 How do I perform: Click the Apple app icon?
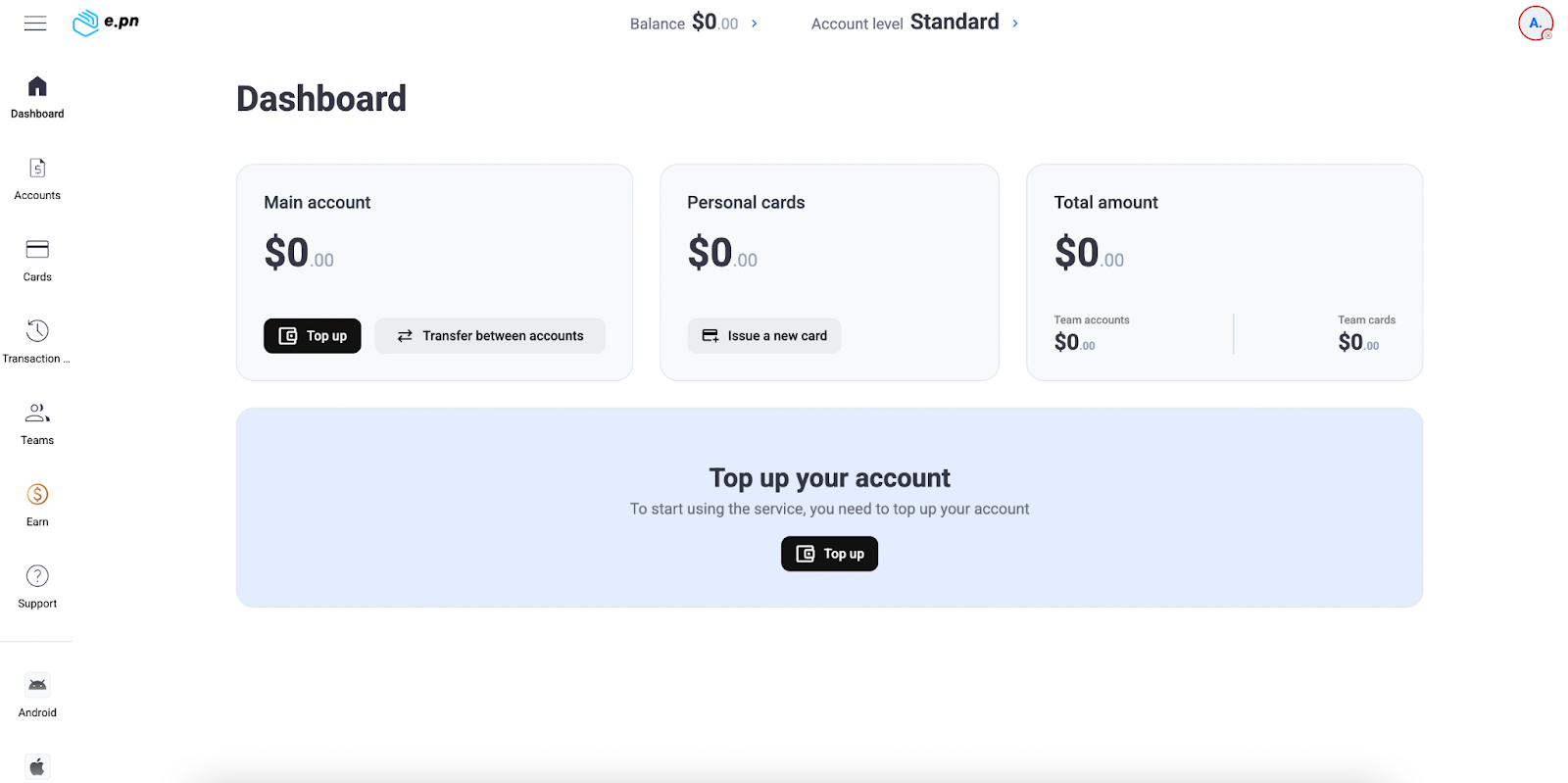click(x=37, y=766)
